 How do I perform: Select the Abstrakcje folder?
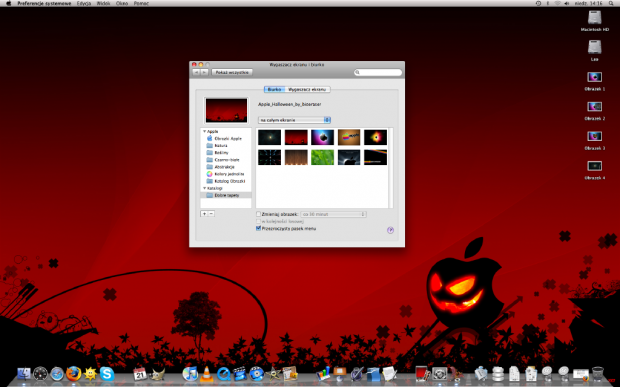tap(226, 167)
